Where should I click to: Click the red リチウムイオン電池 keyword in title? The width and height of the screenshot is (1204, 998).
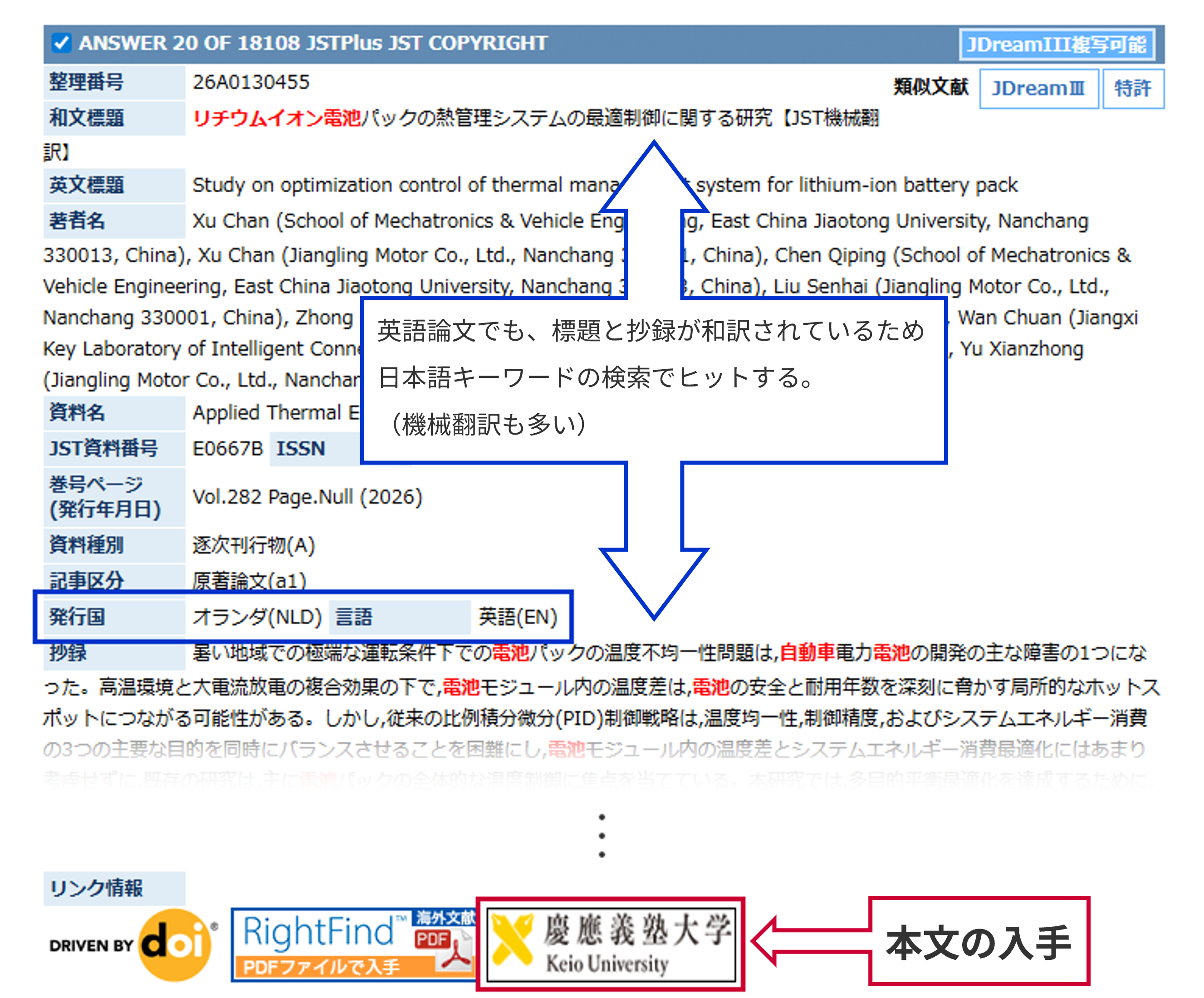277,117
